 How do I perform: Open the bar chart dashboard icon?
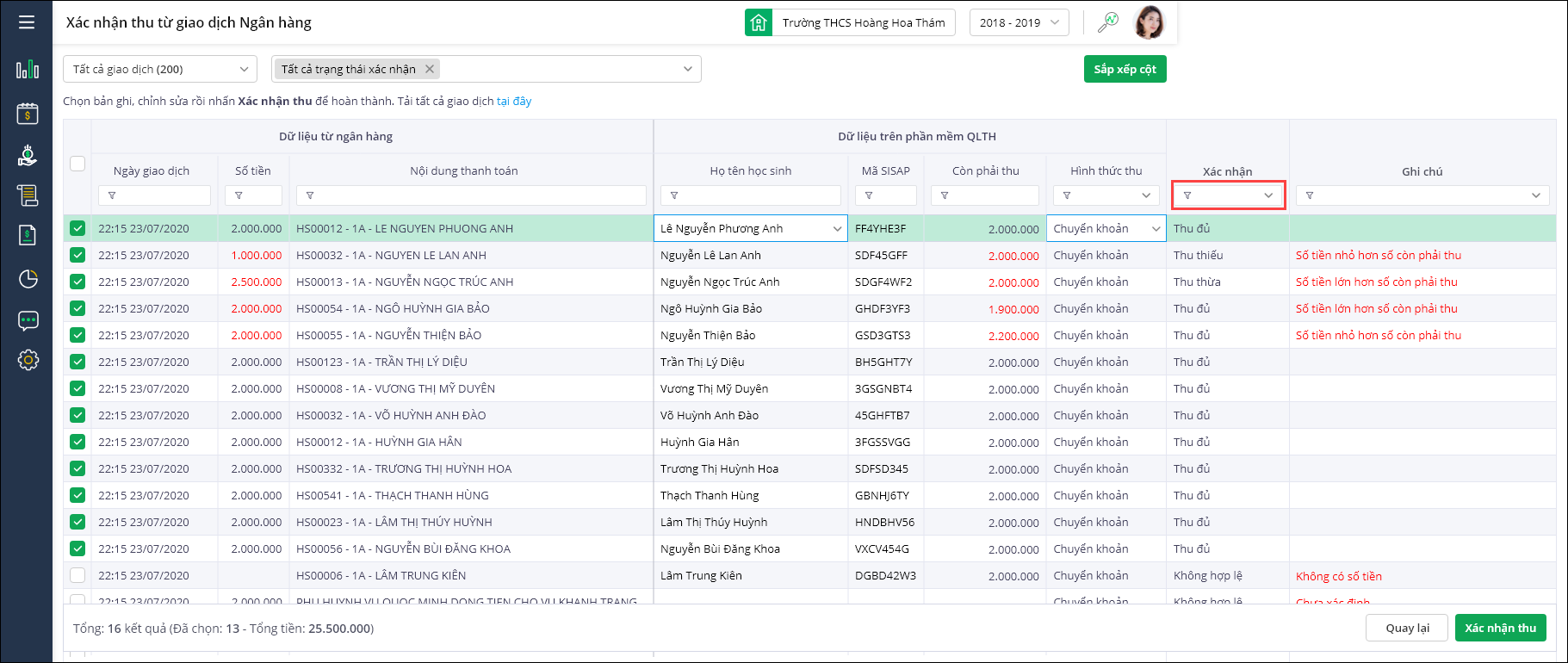point(28,69)
